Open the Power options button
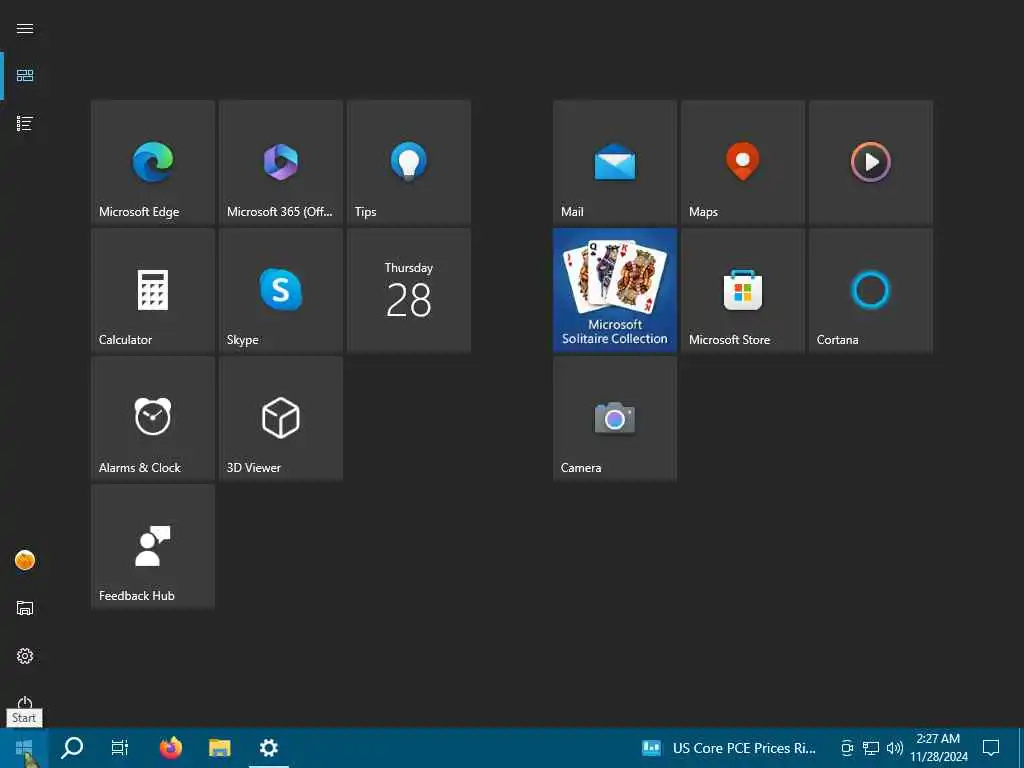The width and height of the screenshot is (1024, 768). click(25, 703)
